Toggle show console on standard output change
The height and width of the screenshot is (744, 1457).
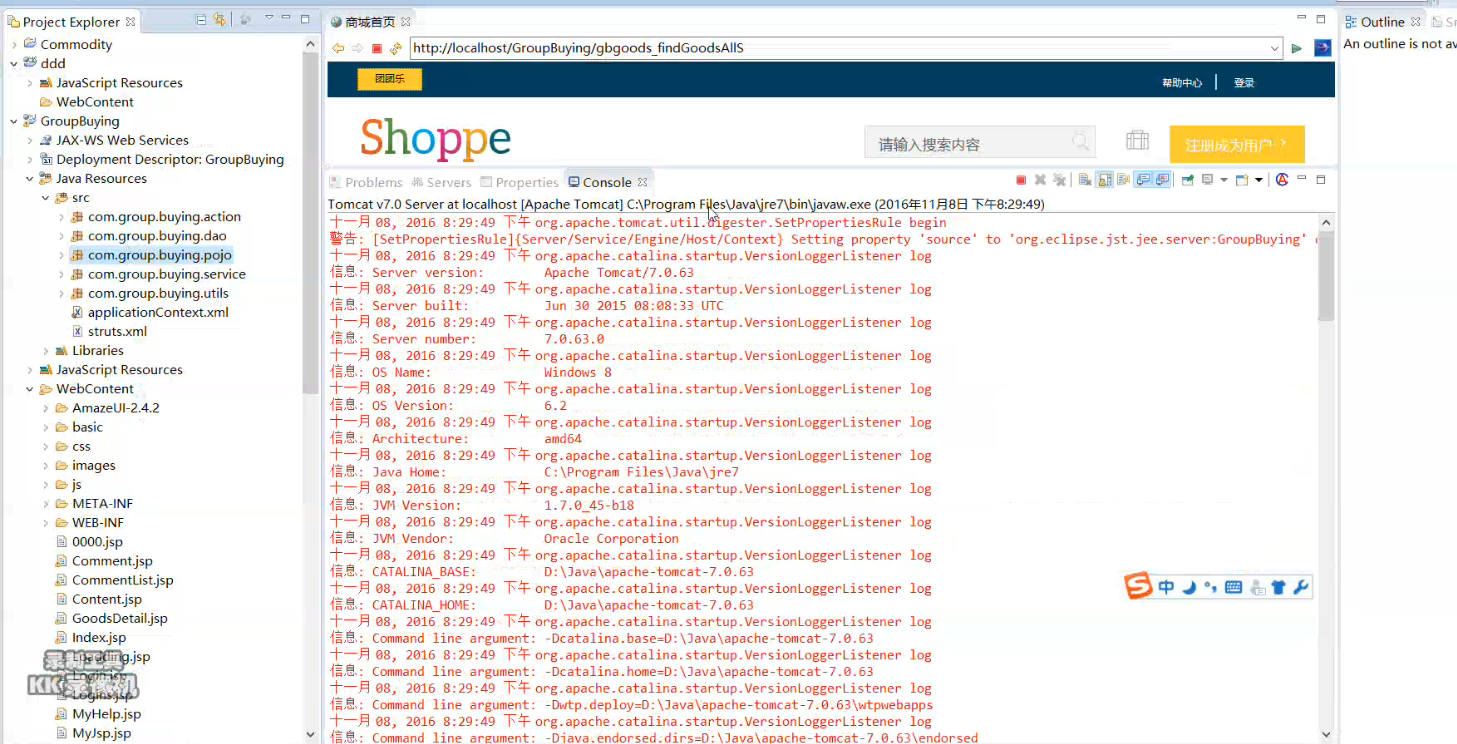tap(1143, 180)
